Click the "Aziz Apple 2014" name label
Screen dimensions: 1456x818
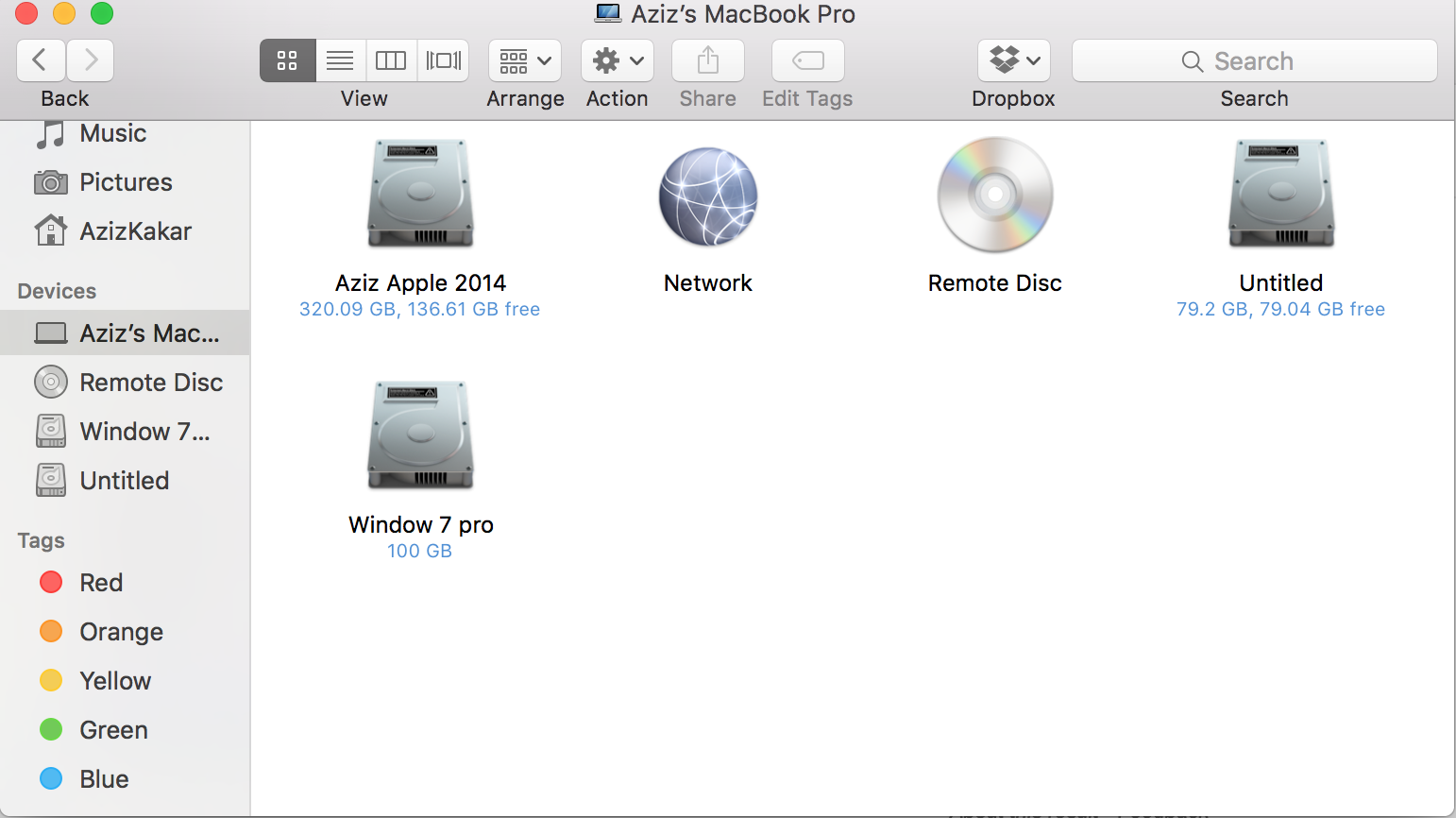click(421, 283)
